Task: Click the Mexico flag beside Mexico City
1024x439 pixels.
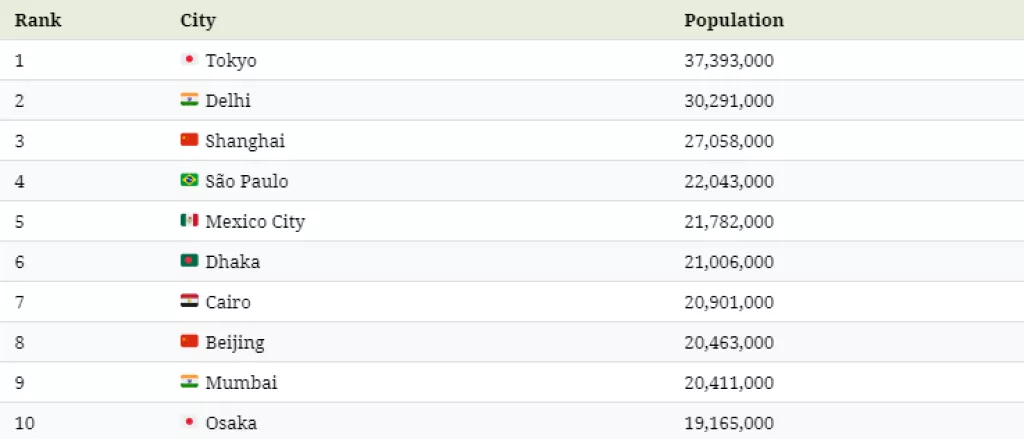Action: 189,221
